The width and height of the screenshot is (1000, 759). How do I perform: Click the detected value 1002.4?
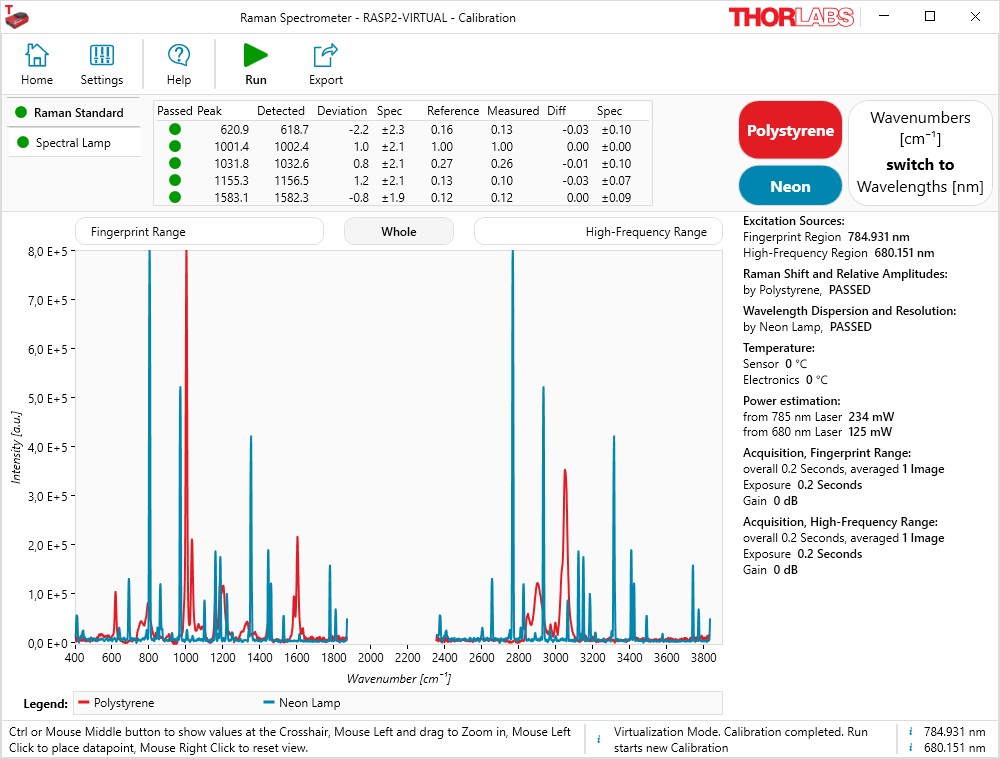point(291,147)
